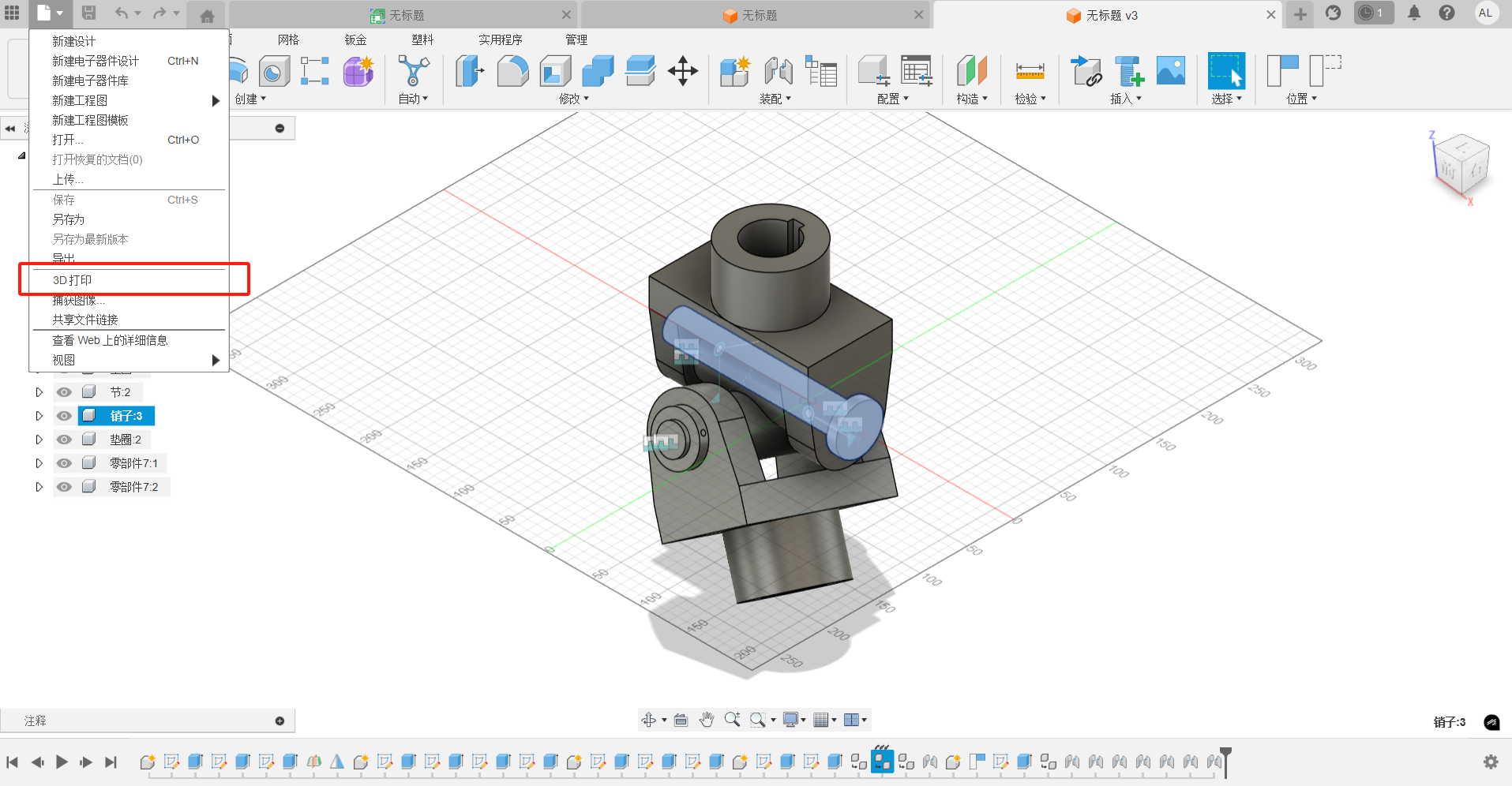This screenshot has width=1512, height=786.
Task: Select the Pan hand tool
Action: tap(707, 720)
